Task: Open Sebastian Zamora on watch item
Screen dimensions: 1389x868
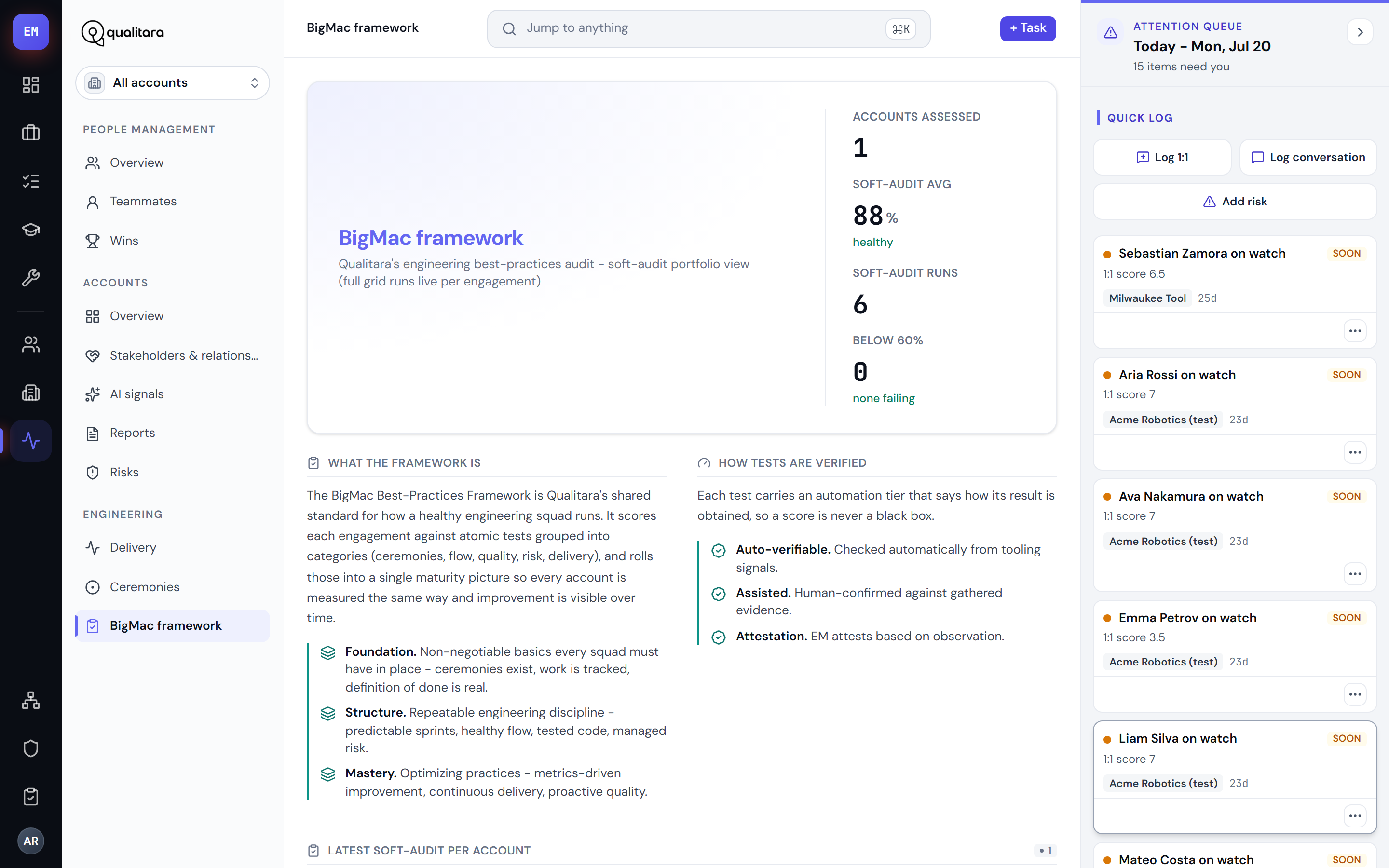Action: (x=1202, y=254)
